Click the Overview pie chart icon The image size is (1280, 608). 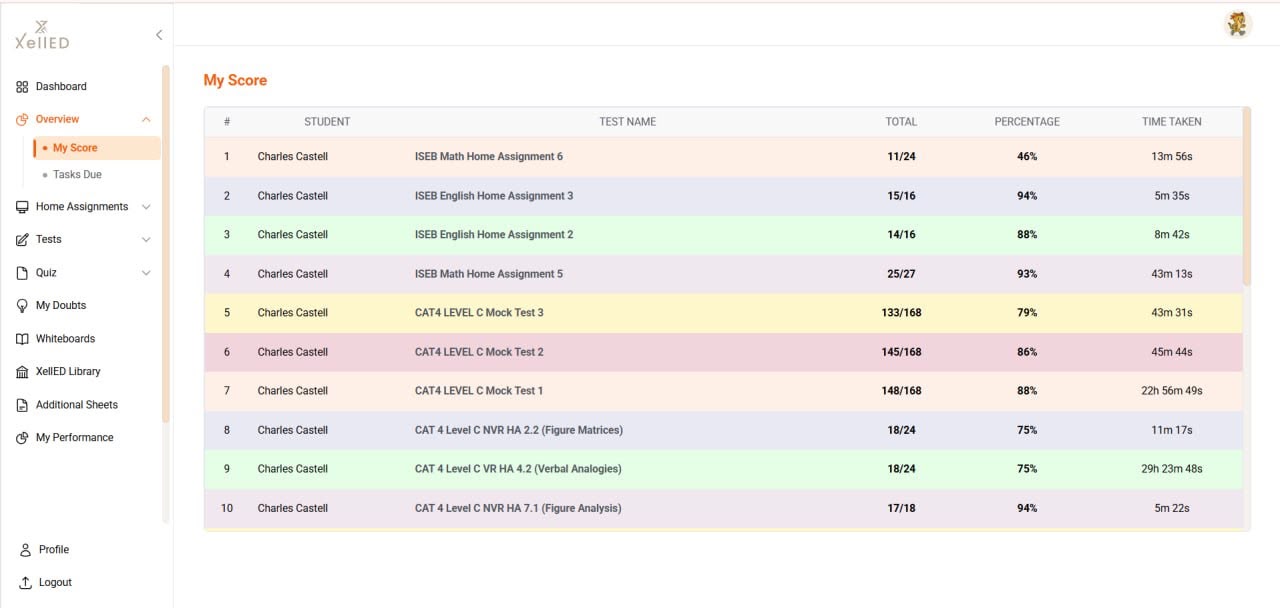click(22, 120)
